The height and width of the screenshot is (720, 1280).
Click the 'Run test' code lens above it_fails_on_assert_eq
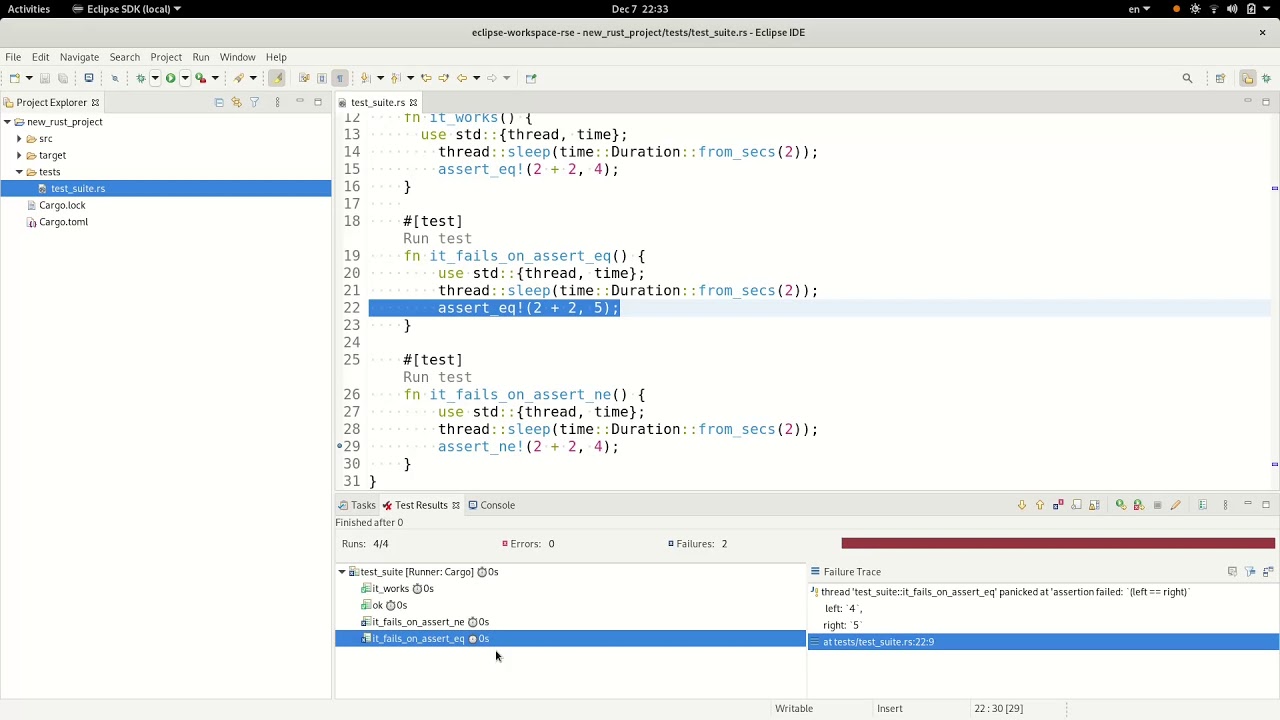(437, 238)
